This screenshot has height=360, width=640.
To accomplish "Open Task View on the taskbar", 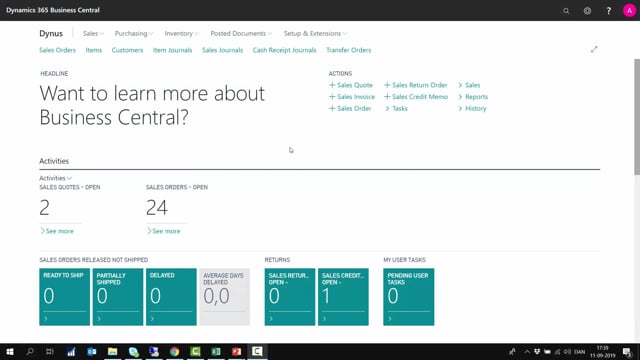I will (49, 351).
